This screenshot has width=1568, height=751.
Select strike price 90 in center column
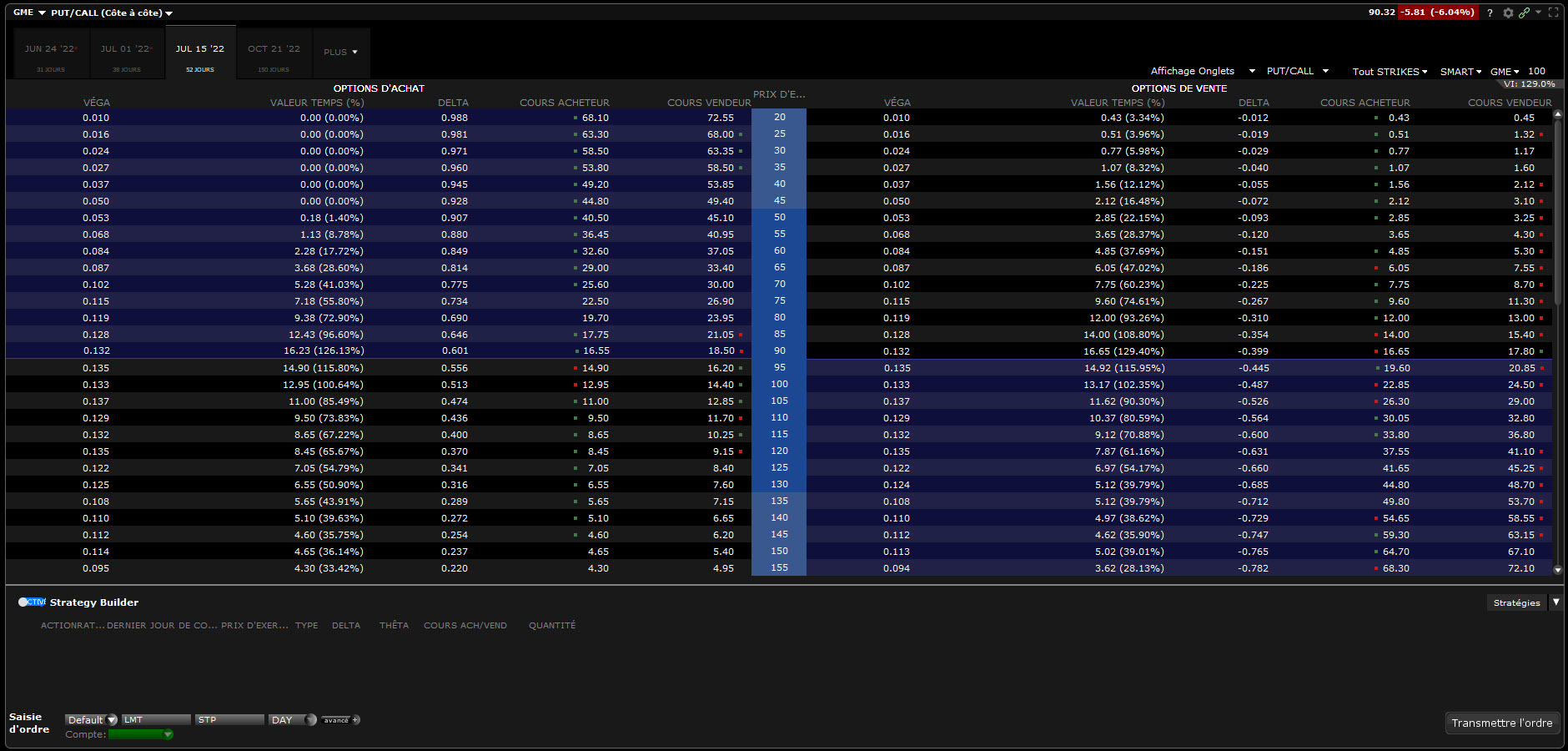[x=779, y=350]
